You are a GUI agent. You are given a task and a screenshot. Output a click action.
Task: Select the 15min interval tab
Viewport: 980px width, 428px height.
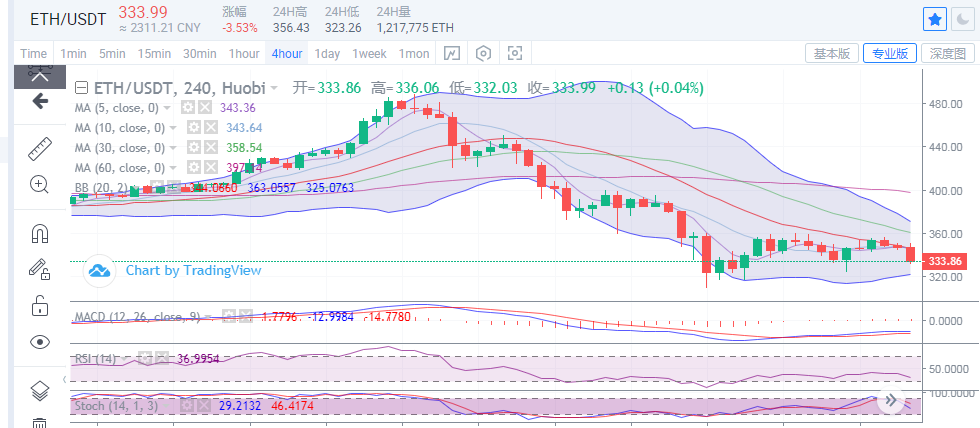154,53
